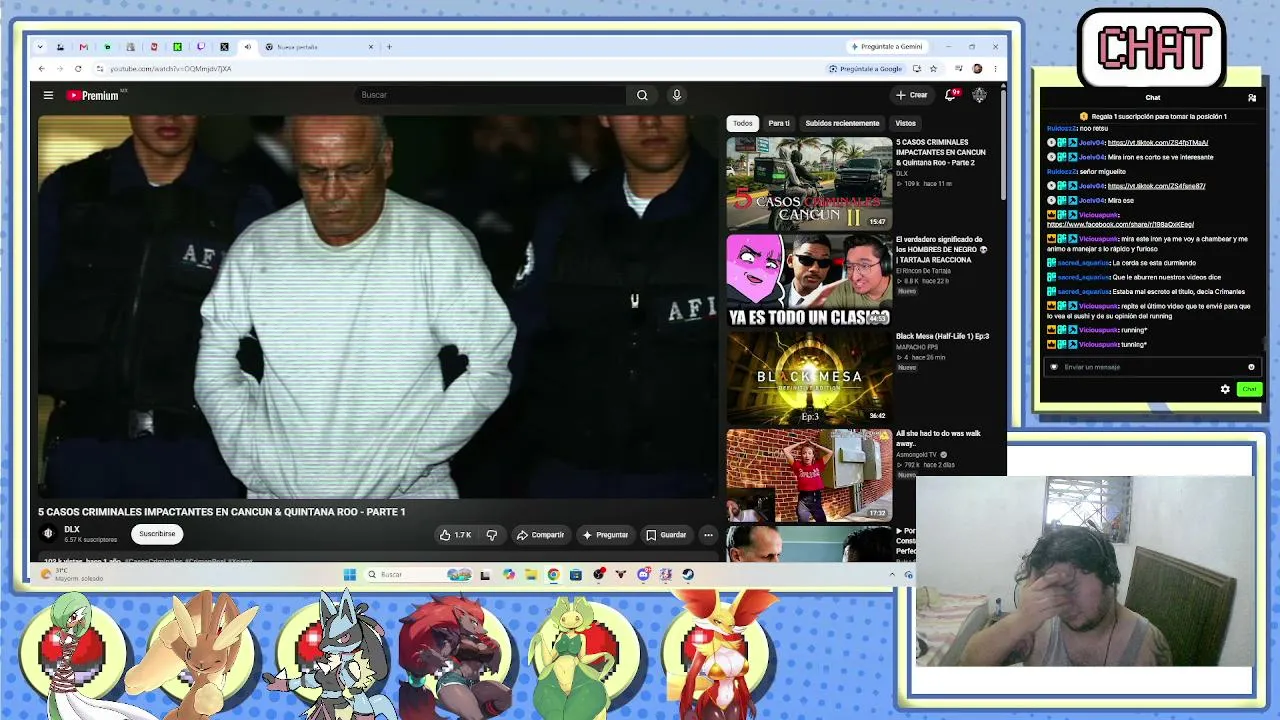
Task: Open File Explorer from the Windows taskbar
Action: click(530, 575)
